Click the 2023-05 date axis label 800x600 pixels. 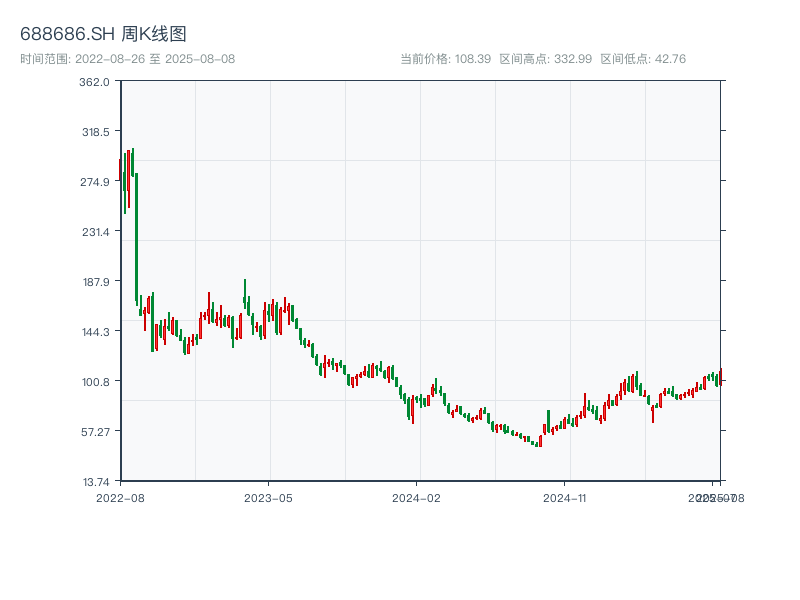coord(269,497)
